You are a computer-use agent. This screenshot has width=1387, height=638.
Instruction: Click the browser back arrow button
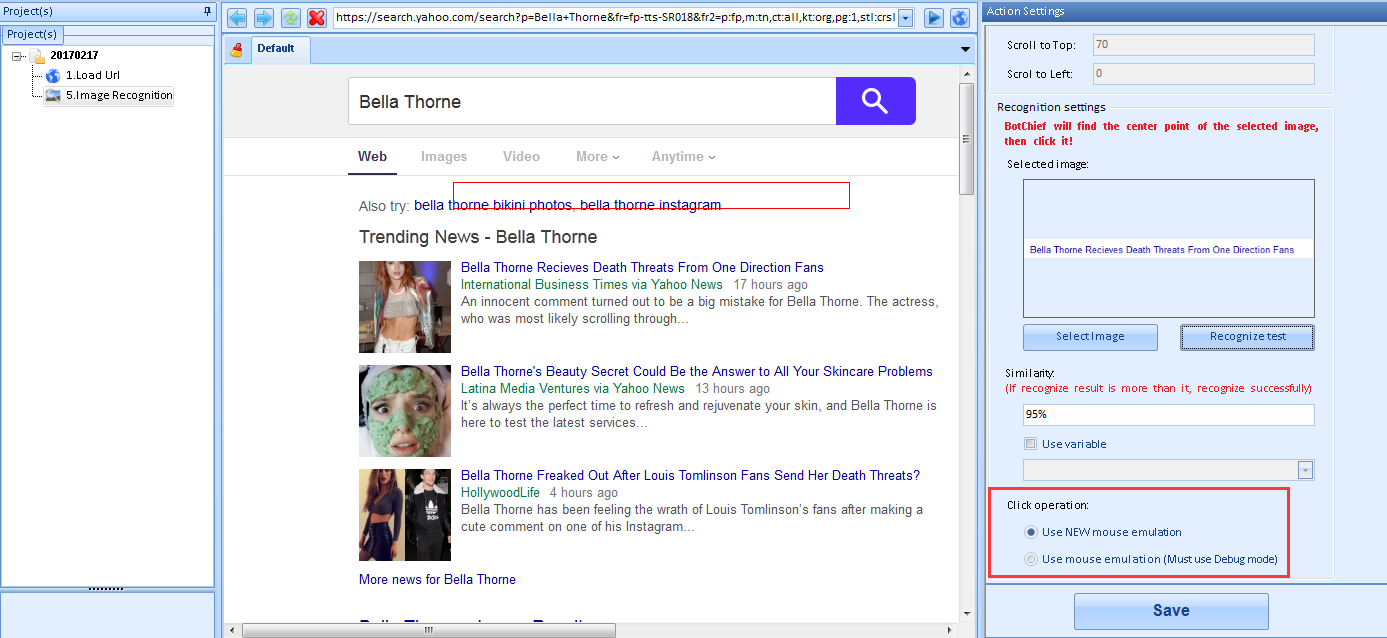[237, 18]
